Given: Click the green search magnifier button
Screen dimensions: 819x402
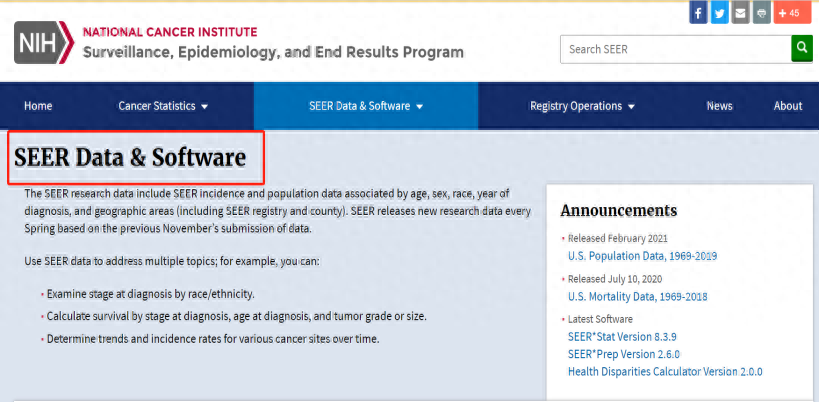Looking at the screenshot, I should point(801,48).
